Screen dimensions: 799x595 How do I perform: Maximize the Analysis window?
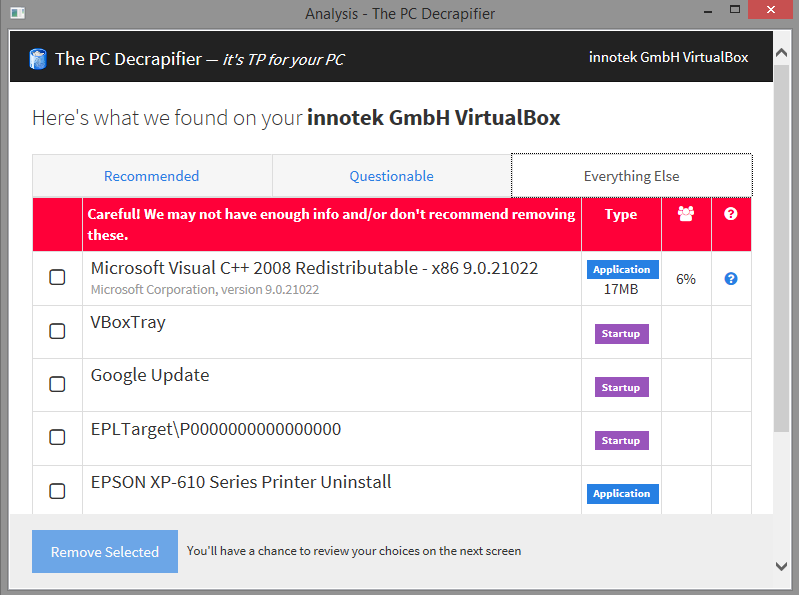tap(735, 10)
